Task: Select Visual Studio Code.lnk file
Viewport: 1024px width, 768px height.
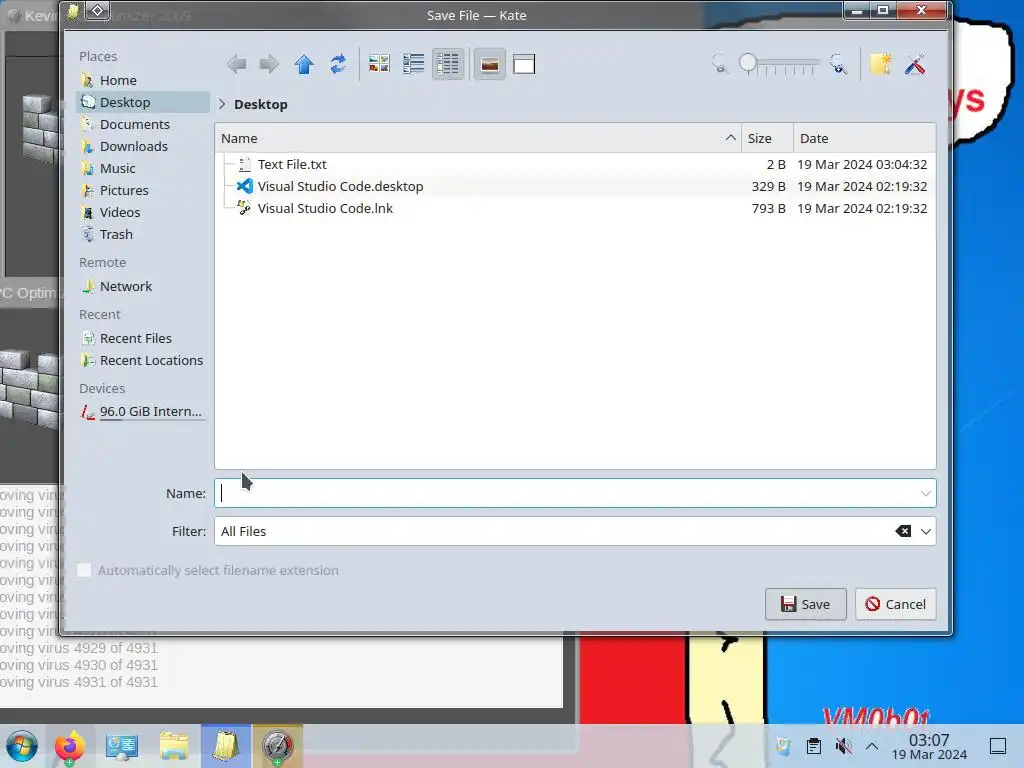Action: (x=575, y=208)
